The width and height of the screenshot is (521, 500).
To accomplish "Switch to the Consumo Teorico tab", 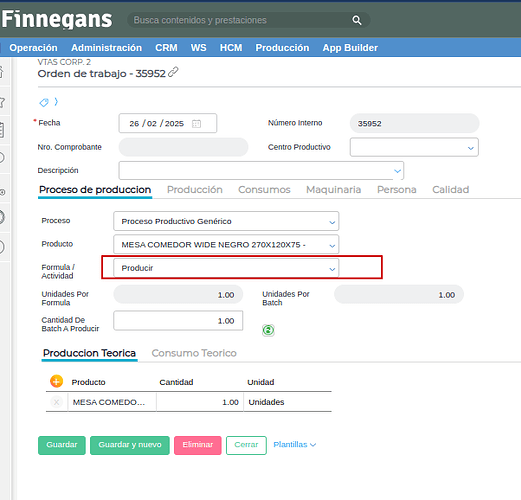I will pyautogui.click(x=194, y=353).
